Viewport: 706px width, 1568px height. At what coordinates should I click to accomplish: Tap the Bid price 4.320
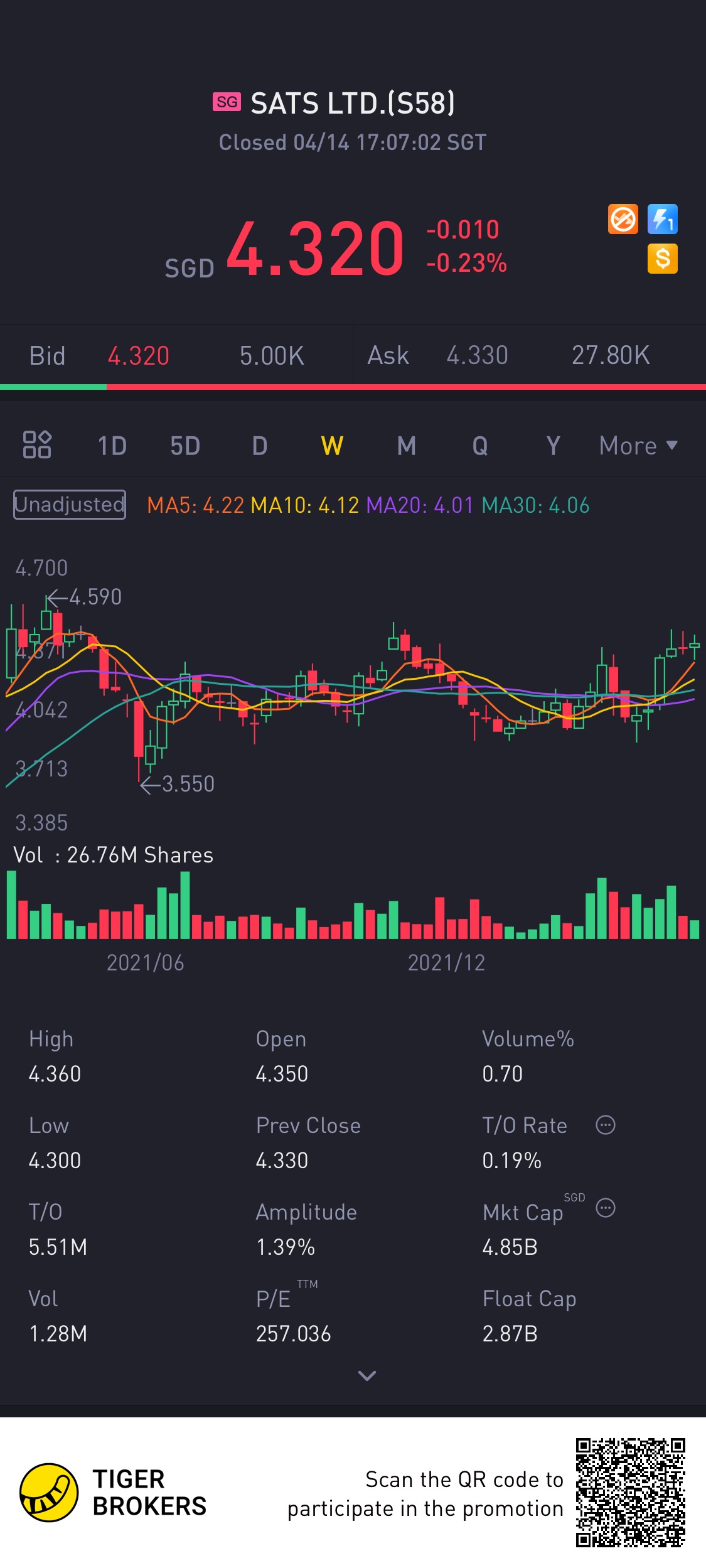click(139, 356)
